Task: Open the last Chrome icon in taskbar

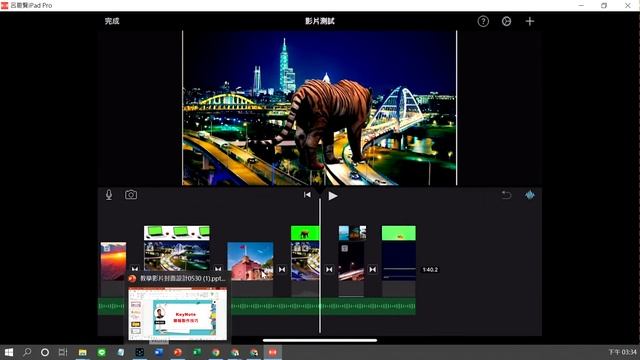Action: pos(254,352)
